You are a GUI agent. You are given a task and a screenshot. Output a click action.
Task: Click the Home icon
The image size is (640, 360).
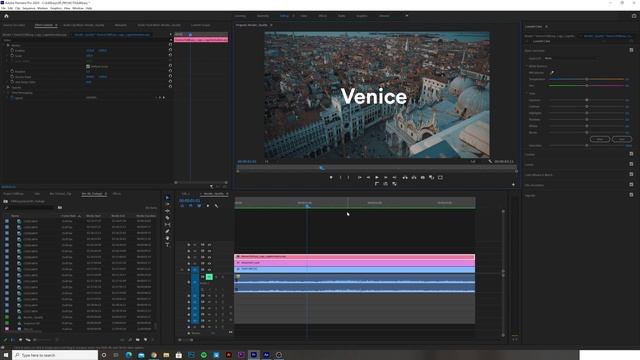(x=6, y=16)
